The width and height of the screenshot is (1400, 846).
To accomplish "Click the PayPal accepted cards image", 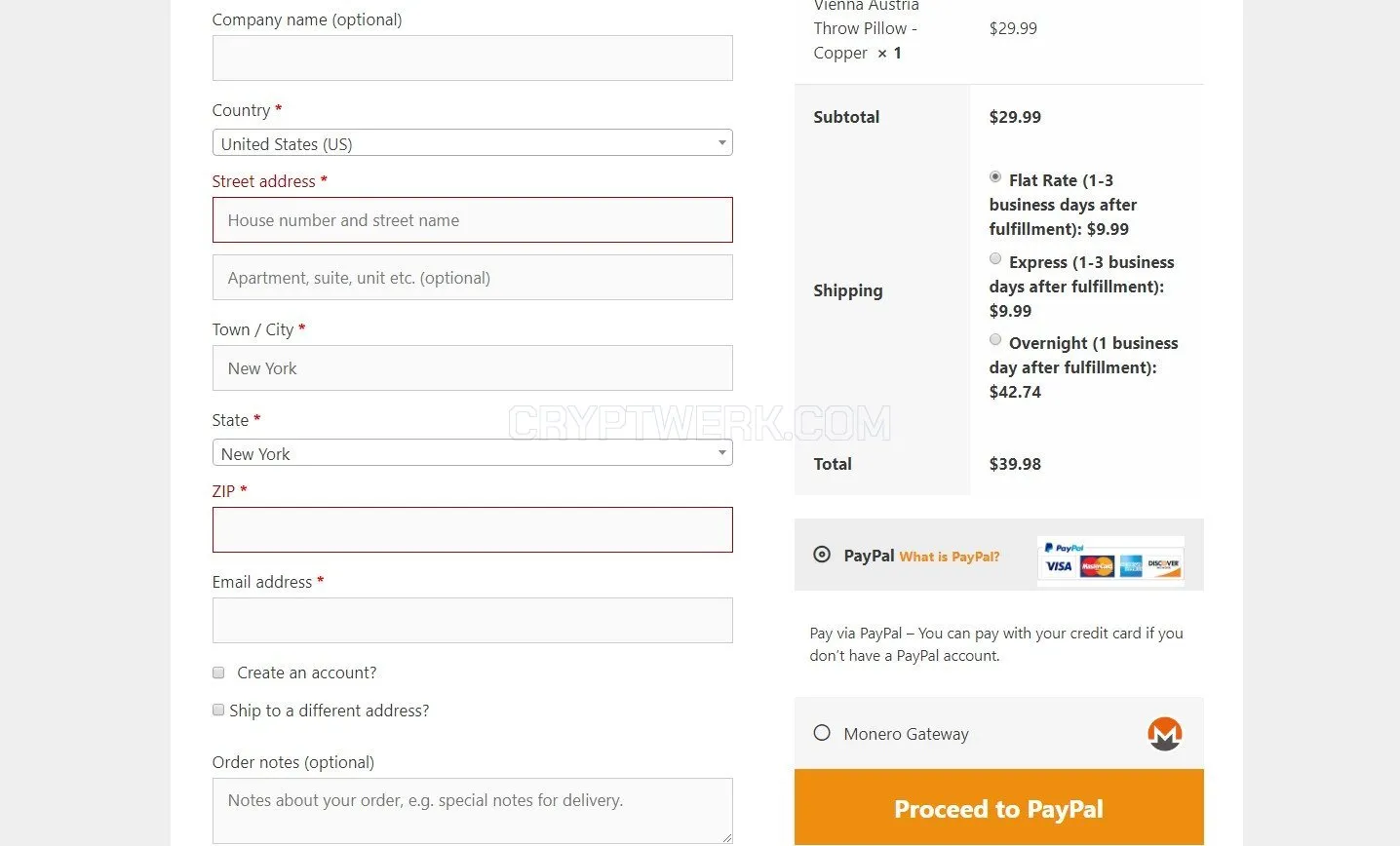I will click(1110, 559).
